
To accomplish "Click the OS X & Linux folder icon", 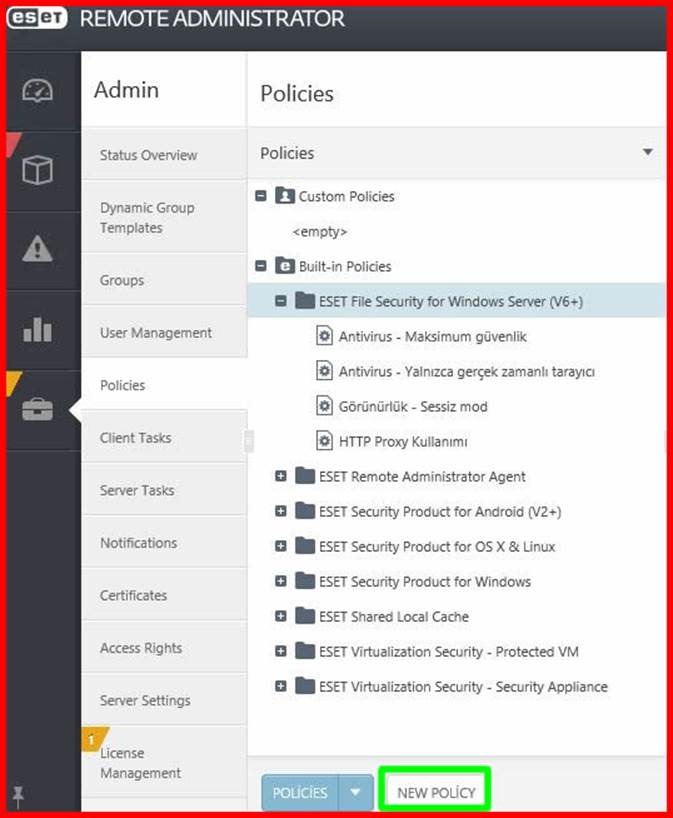I will 305,546.
